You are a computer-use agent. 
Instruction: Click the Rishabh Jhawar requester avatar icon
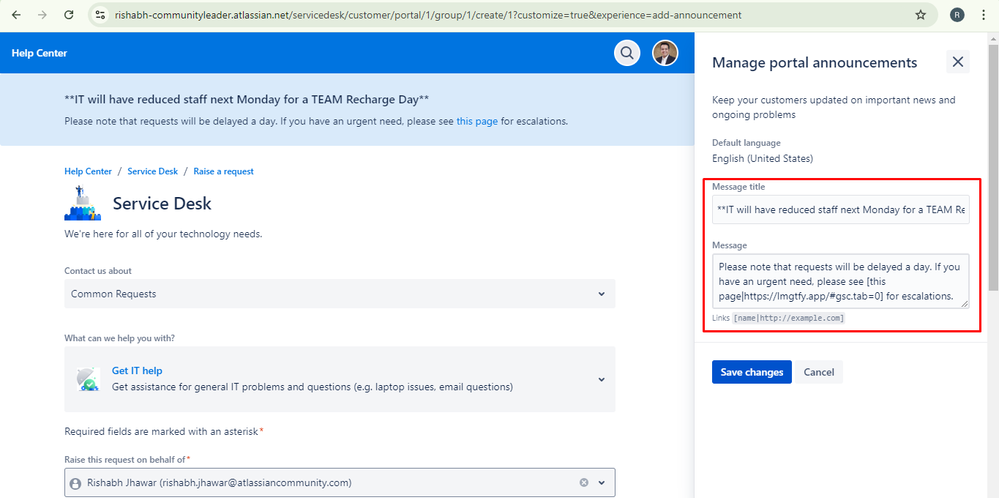(x=76, y=483)
